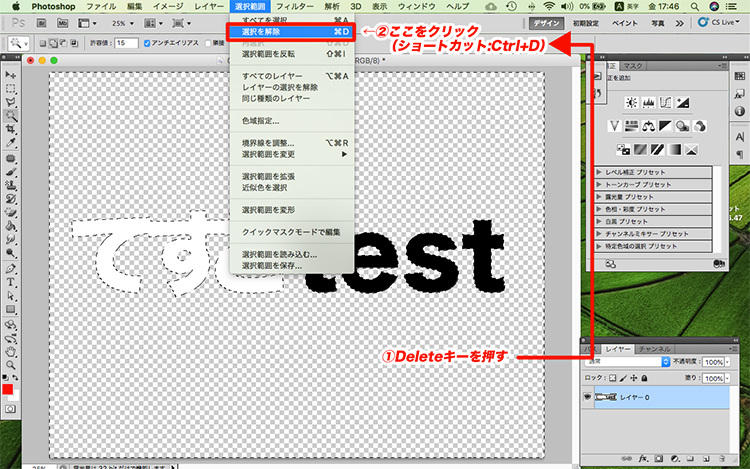Choose Add to Selection mode
Image resolution: width=750 pixels, height=469 pixels.
point(53,43)
